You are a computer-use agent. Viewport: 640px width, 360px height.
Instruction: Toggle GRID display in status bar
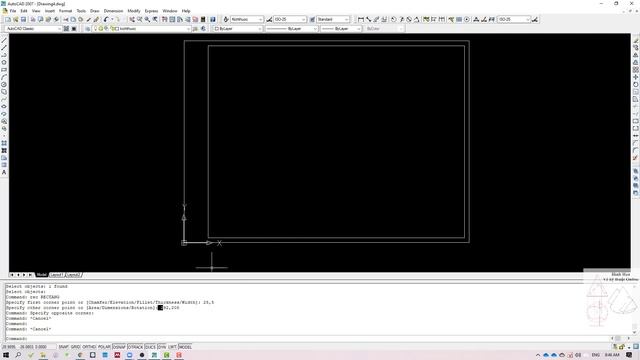(76, 347)
